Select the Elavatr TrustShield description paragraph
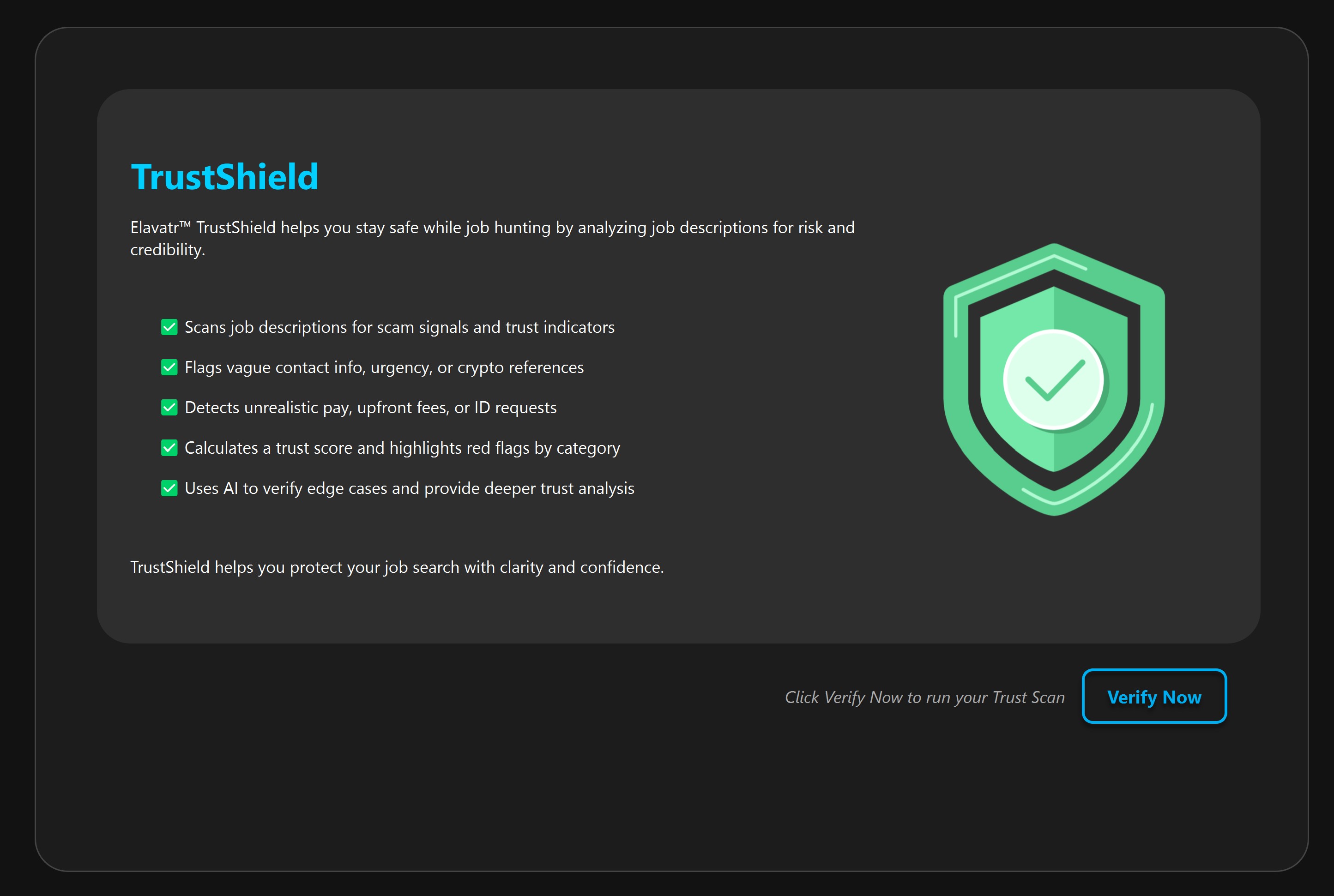The width and height of the screenshot is (1334, 896). 491,237
